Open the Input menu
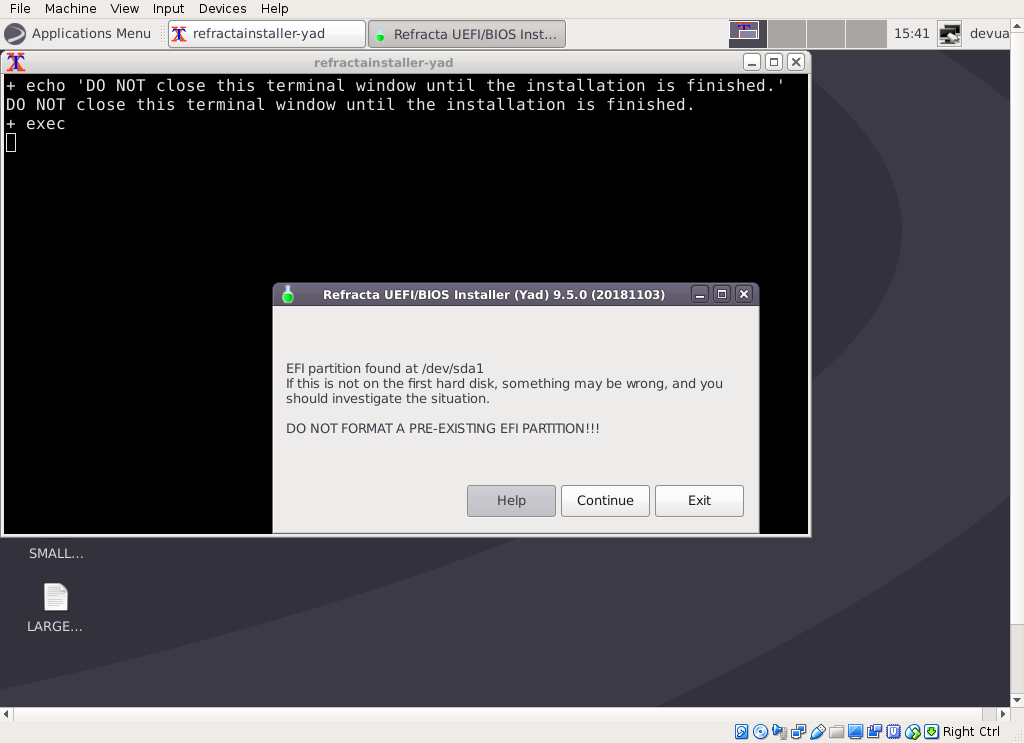The height and width of the screenshot is (743, 1024). coord(168,8)
